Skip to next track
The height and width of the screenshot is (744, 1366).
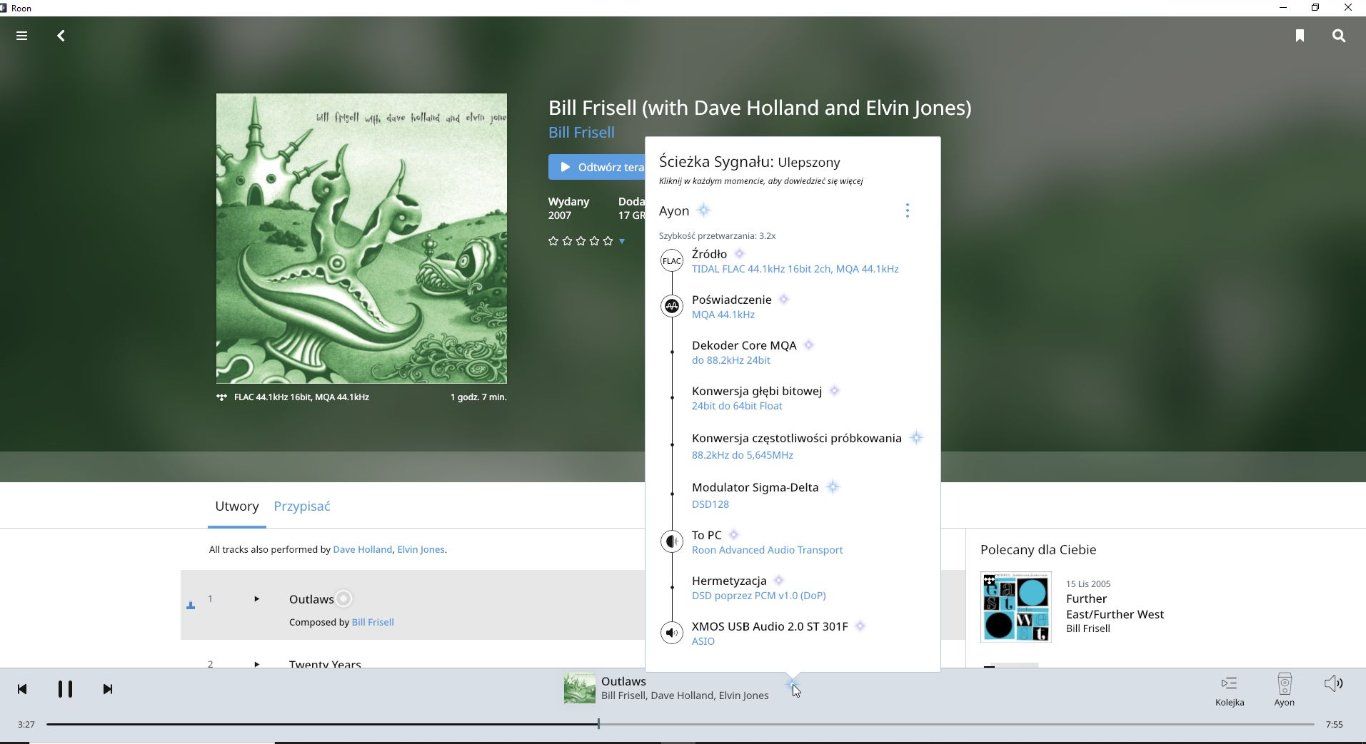[108, 689]
